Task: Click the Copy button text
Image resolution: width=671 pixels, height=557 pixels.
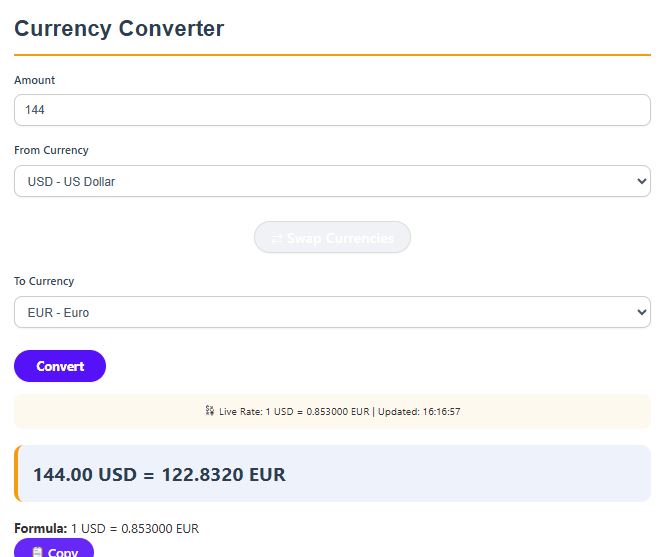Action: [x=63, y=552]
